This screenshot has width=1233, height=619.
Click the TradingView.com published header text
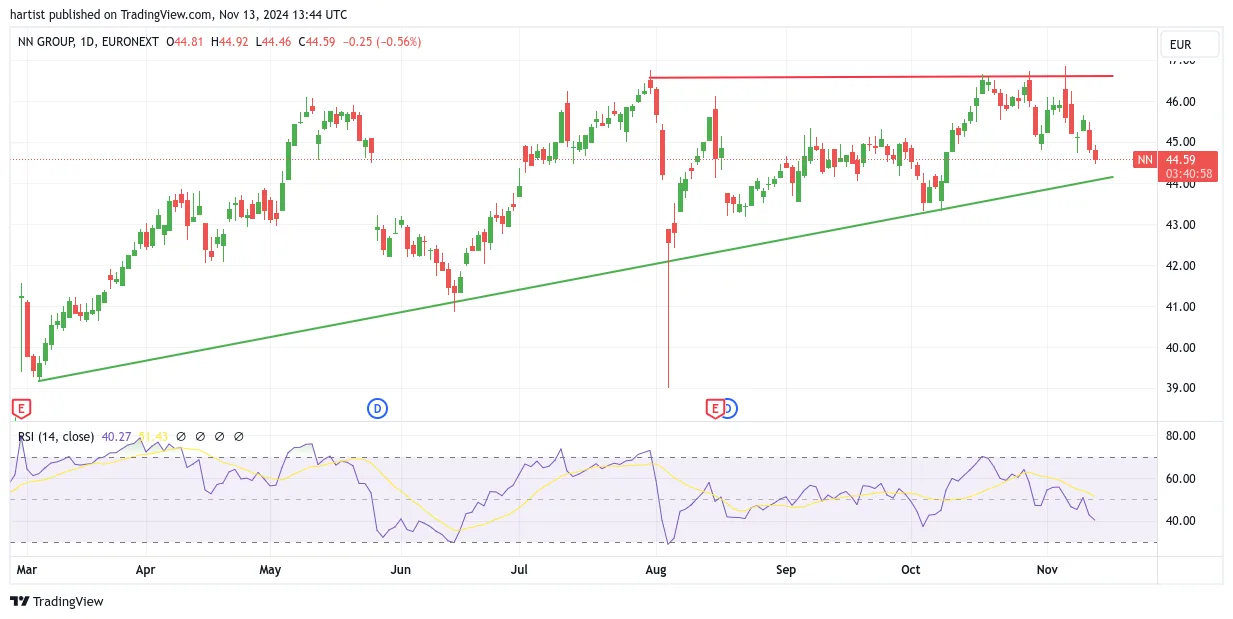(x=180, y=15)
